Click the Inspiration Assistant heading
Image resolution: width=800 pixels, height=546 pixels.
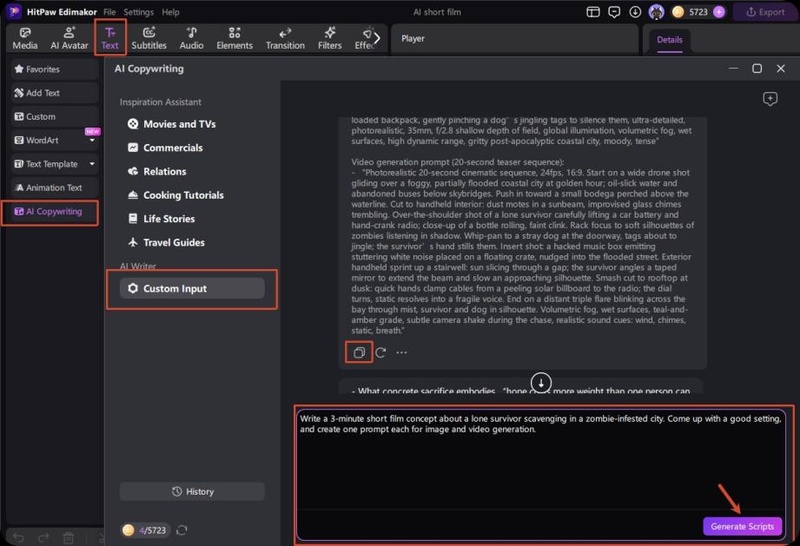(x=160, y=102)
